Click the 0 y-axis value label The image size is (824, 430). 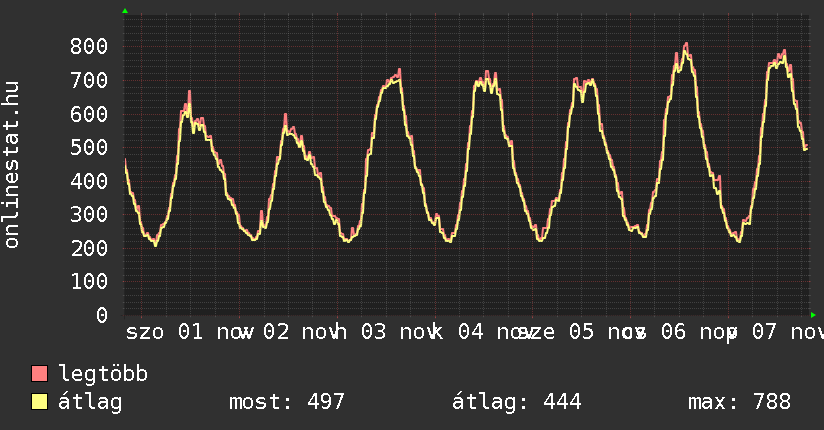click(101, 315)
